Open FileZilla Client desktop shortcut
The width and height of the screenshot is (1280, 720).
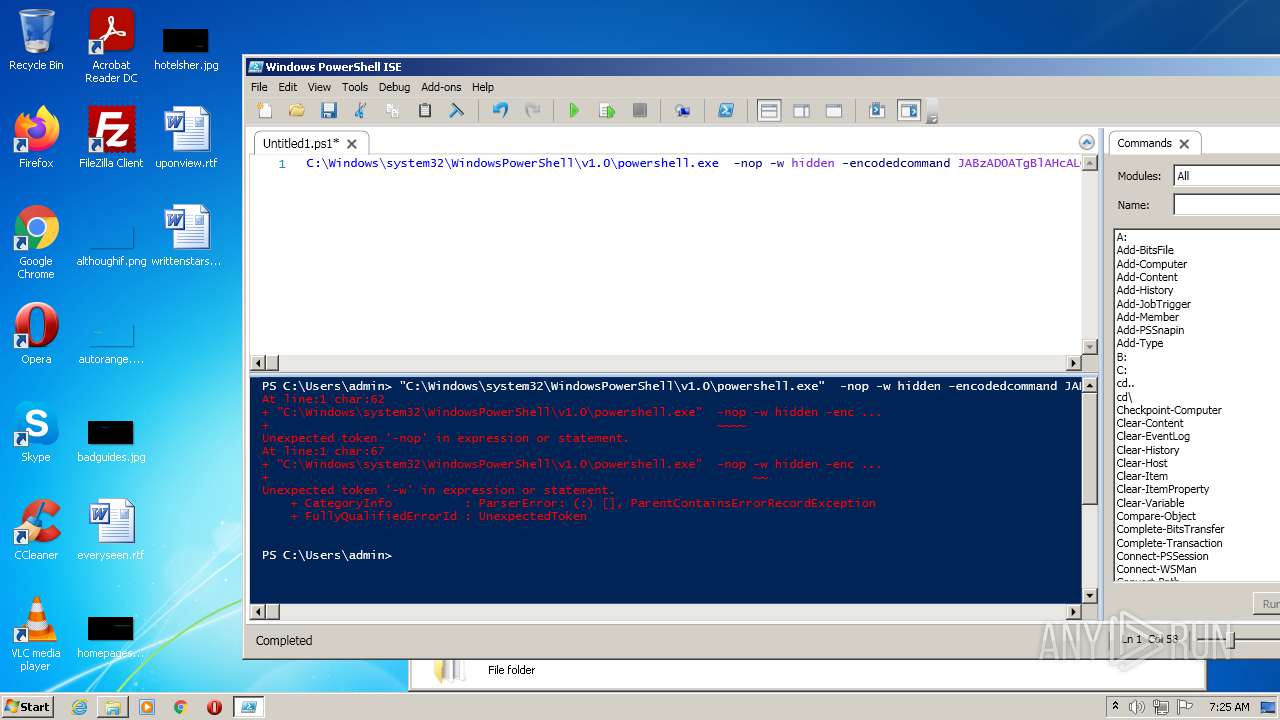[111, 138]
